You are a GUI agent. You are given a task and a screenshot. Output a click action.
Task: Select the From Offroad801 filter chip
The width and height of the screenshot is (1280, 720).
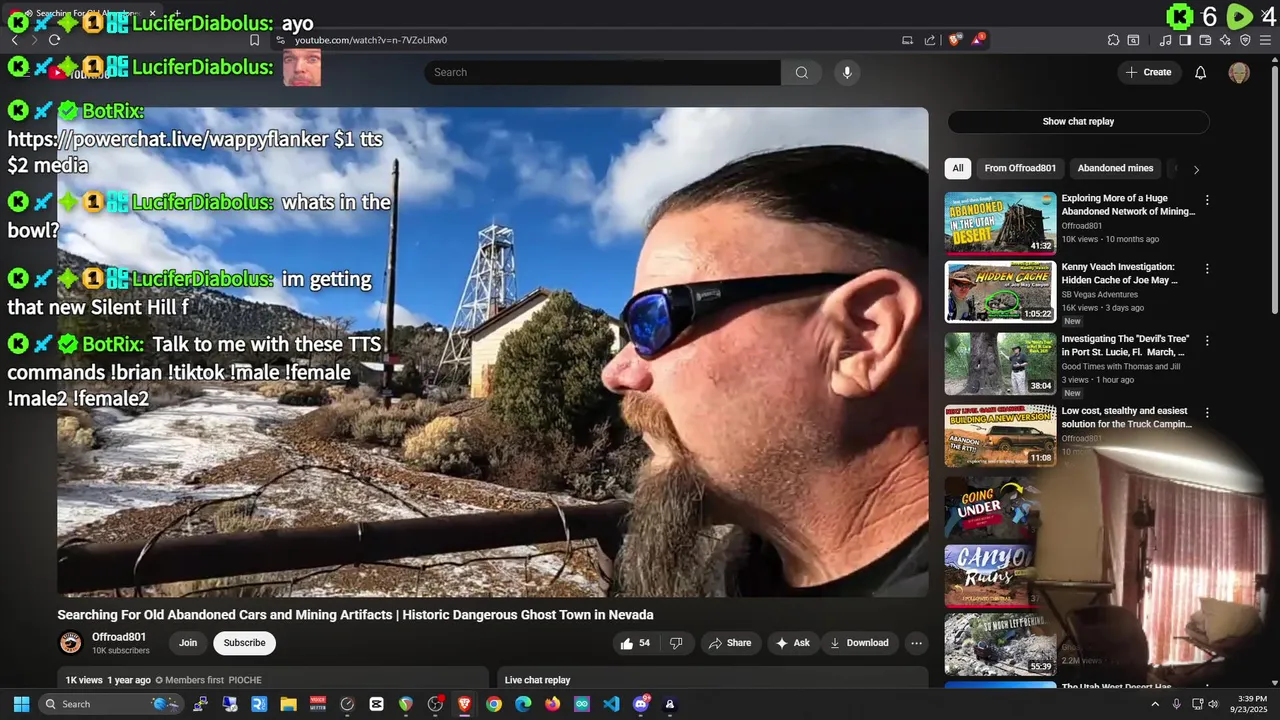(x=1020, y=168)
